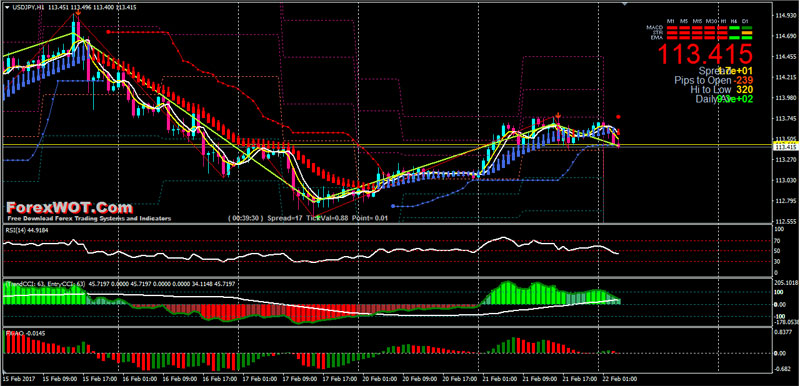Click the M30 timeframe label in signal panel
Image resolution: width=800 pixels, height=386 pixels.
(711, 21)
